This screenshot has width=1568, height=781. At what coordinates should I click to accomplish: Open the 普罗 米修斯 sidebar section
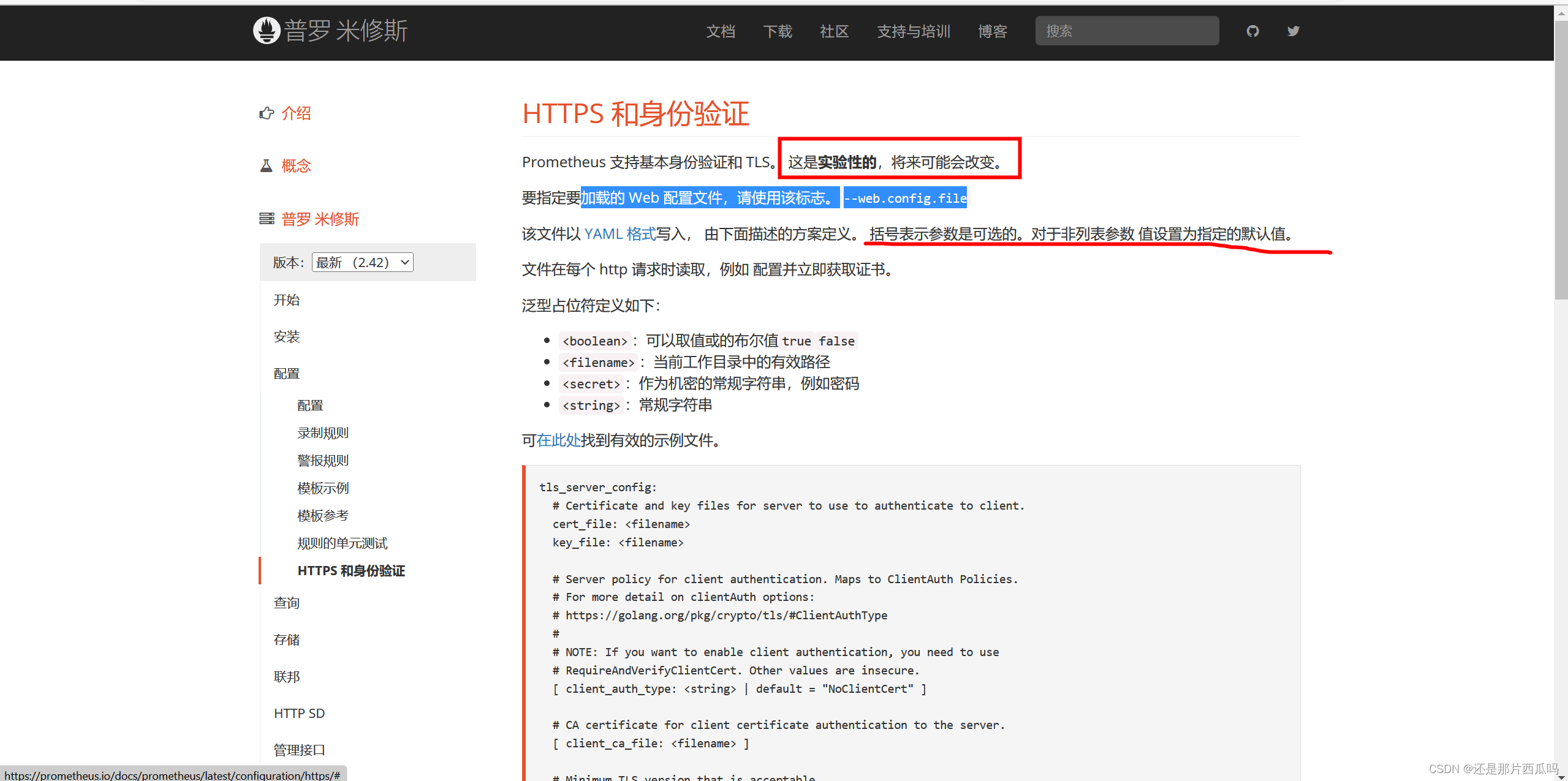[x=320, y=219]
